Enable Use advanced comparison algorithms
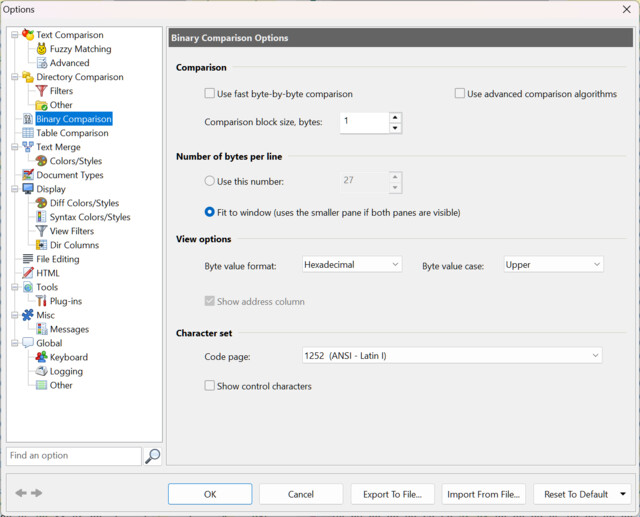Screen dimensions: 640x517 point(460,93)
